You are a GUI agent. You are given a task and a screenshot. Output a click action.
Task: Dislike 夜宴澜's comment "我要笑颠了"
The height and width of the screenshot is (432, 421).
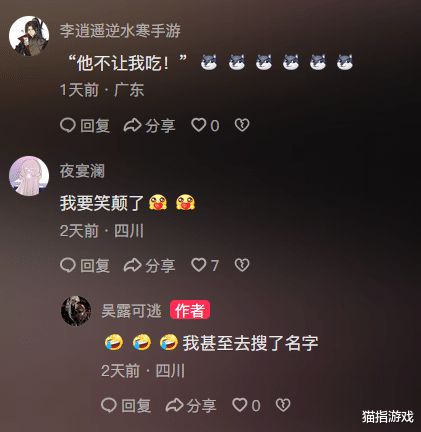click(242, 265)
